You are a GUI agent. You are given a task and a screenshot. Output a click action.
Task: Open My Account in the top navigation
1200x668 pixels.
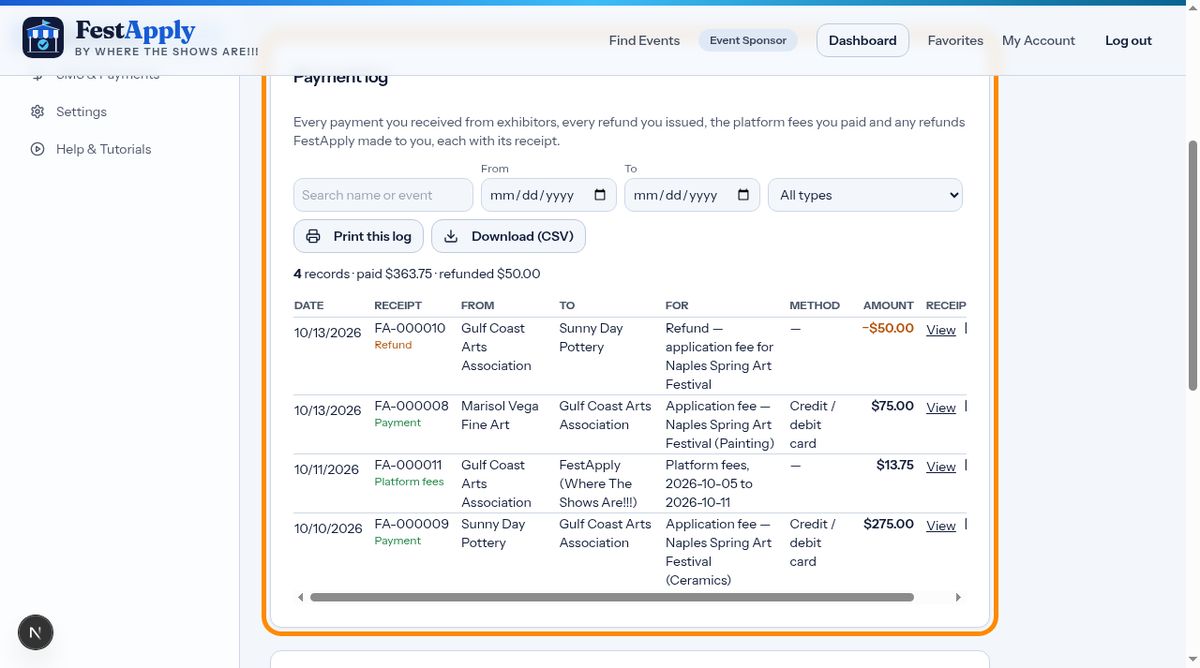pos(1038,41)
